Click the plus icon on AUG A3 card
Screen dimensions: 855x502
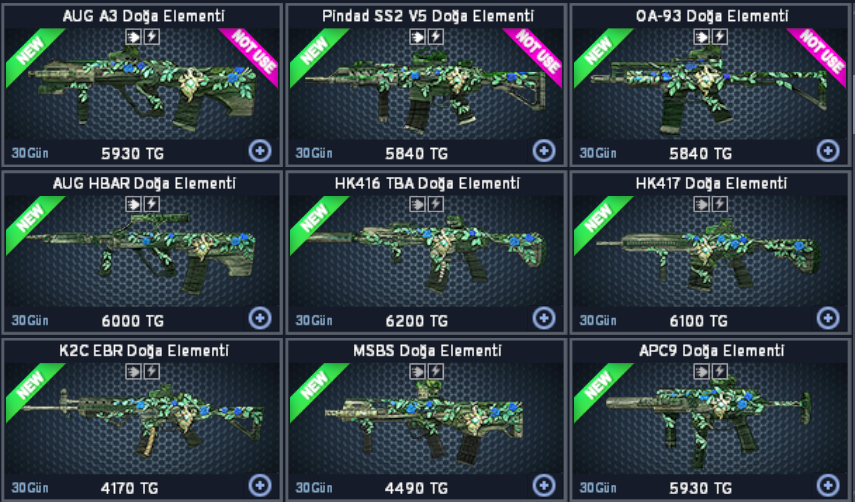point(260,151)
